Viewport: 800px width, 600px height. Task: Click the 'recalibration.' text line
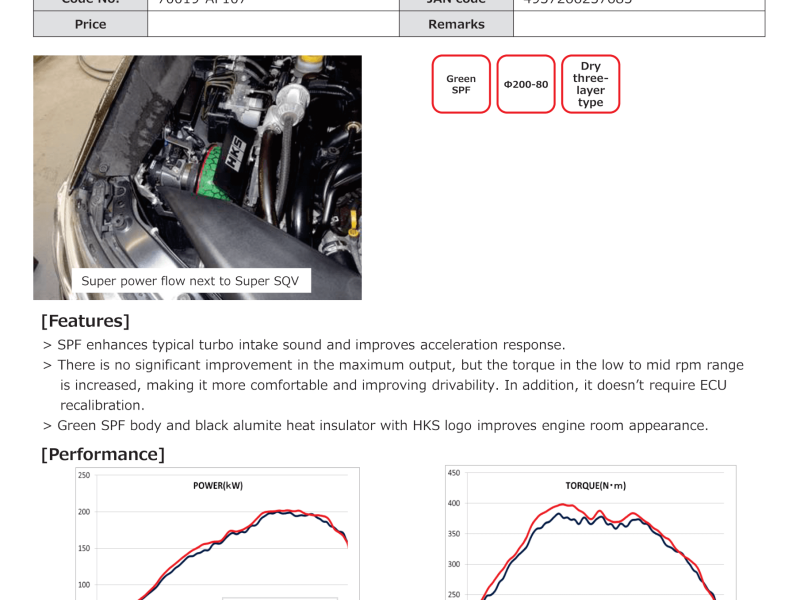point(103,406)
